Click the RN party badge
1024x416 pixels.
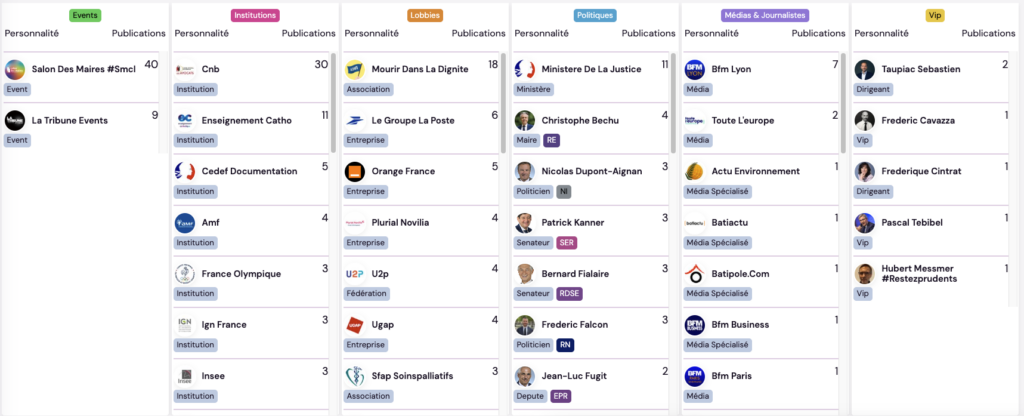[566, 345]
